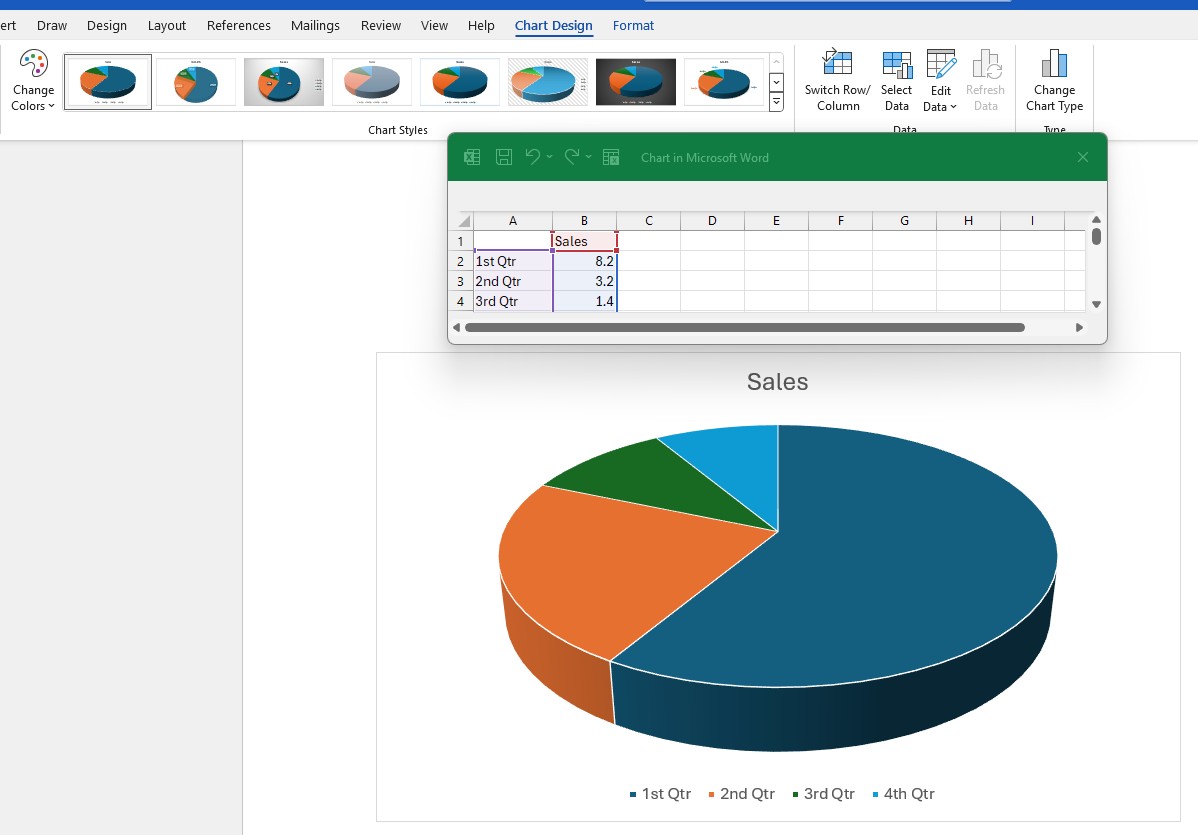This screenshot has width=1198, height=835.
Task: Open the References ribbon tab
Action: point(238,25)
